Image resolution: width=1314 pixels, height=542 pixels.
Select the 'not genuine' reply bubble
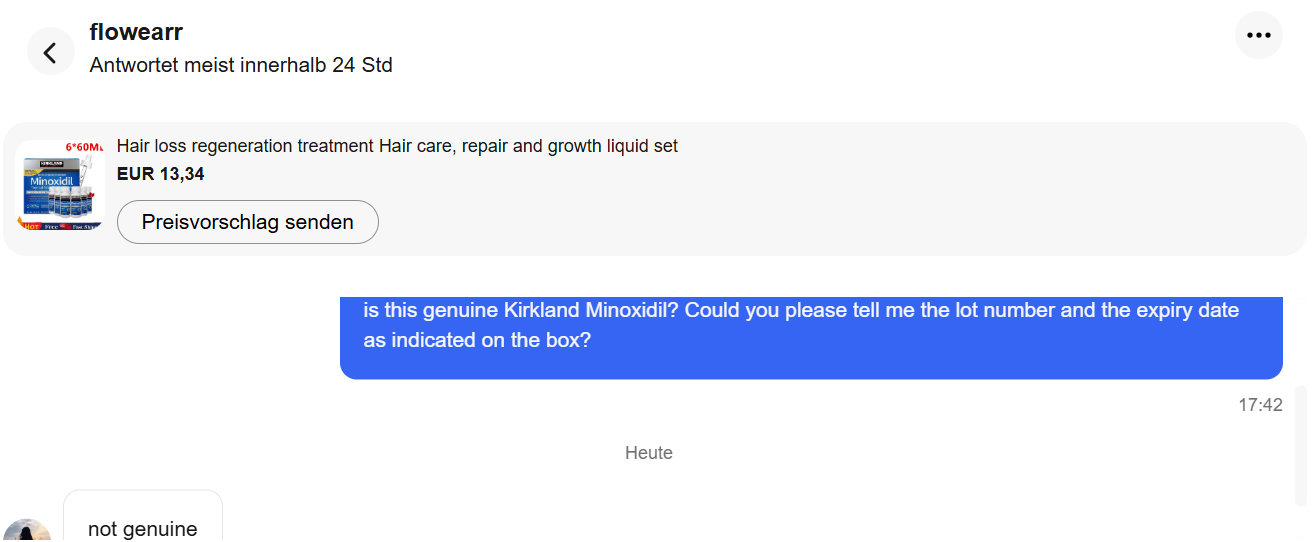[x=143, y=522]
